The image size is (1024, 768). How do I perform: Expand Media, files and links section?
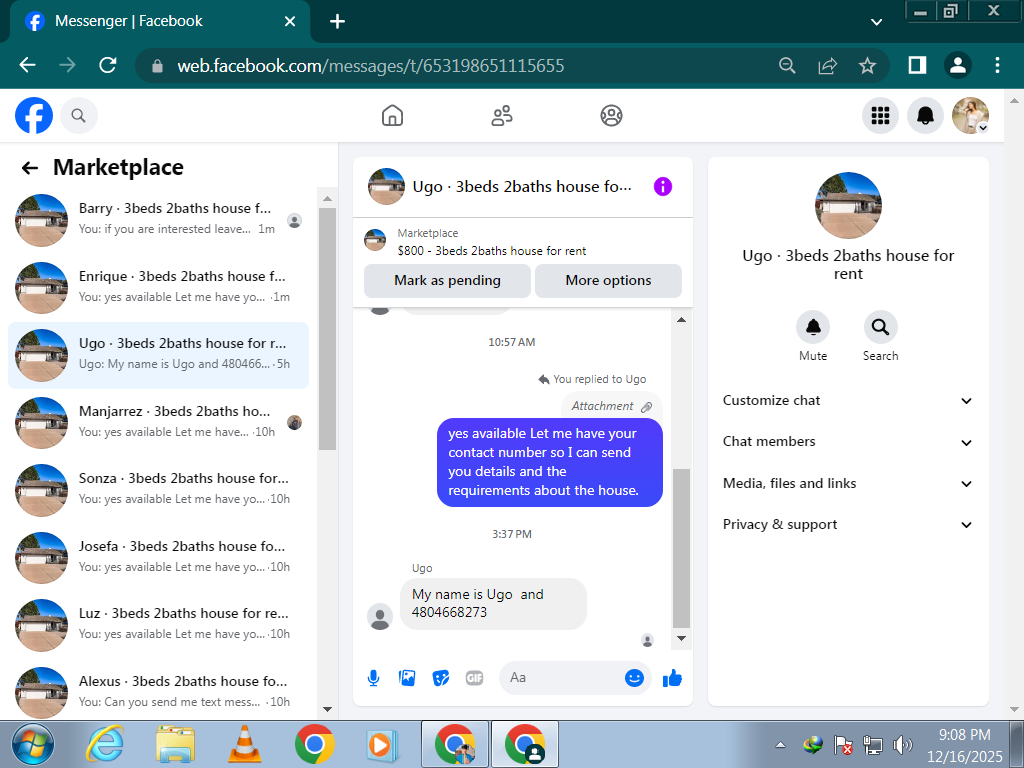pos(848,483)
